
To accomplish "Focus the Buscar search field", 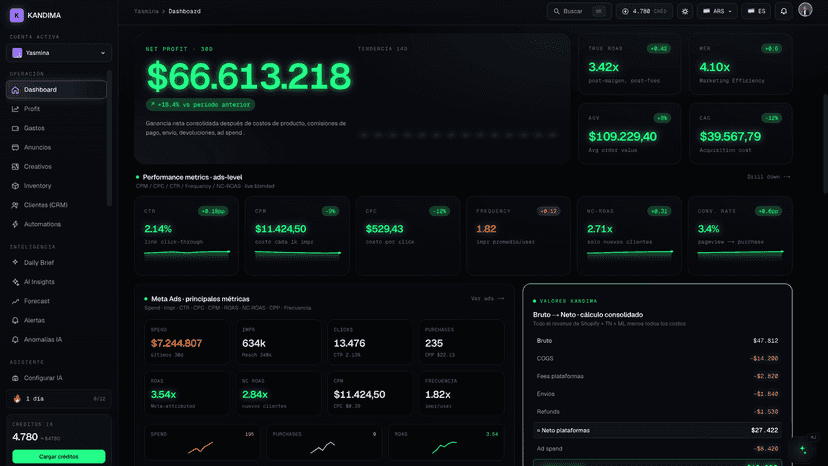I will [x=579, y=11].
